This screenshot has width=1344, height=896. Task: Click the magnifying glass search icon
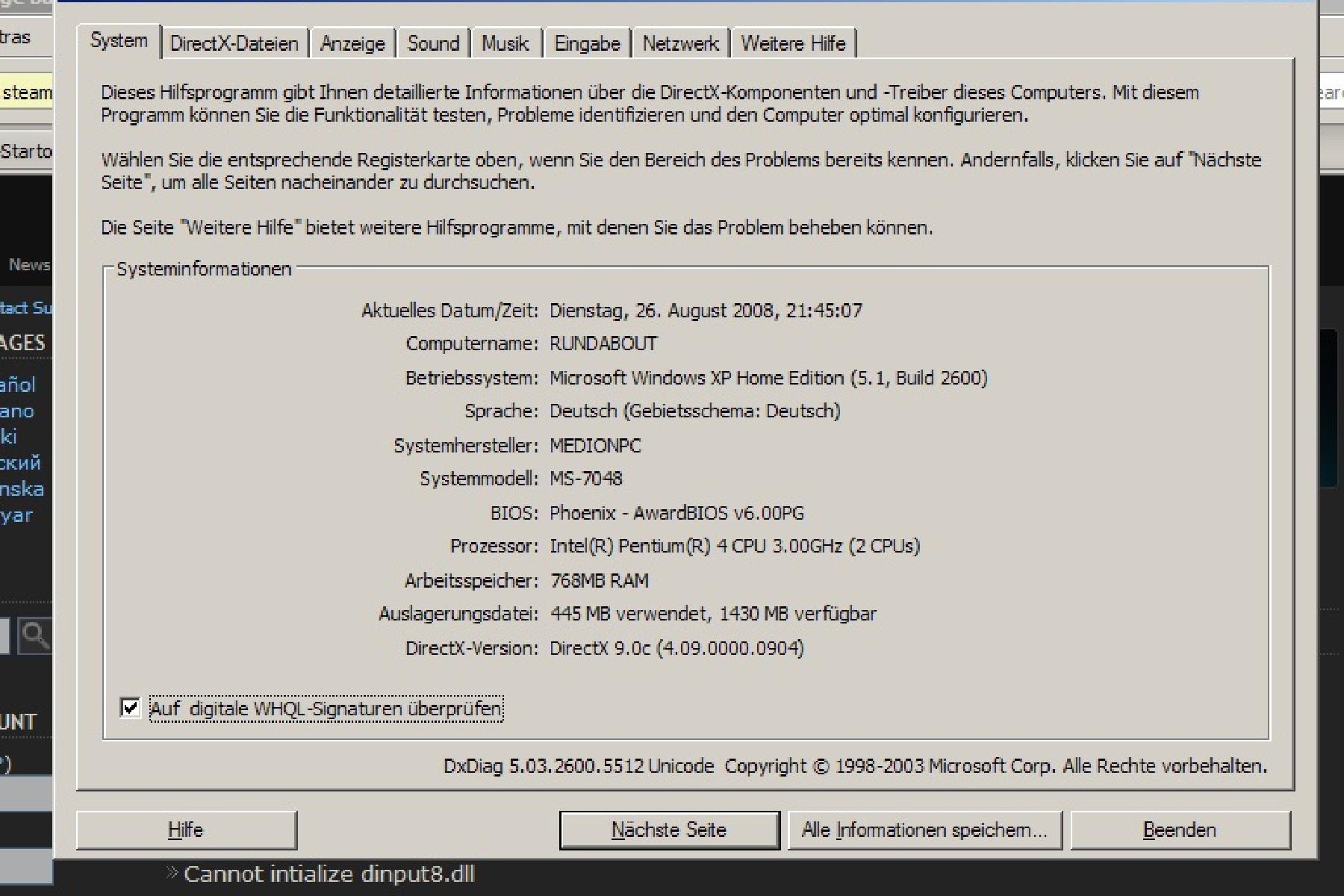click(34, 636)
